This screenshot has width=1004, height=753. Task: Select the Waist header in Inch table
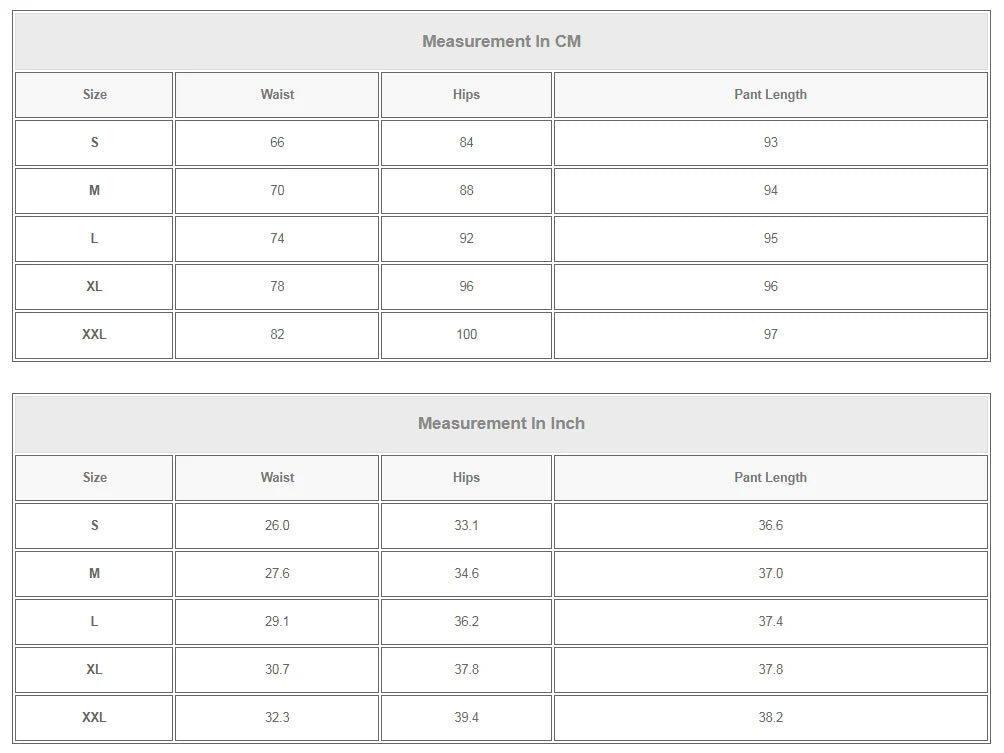[277, 477]
